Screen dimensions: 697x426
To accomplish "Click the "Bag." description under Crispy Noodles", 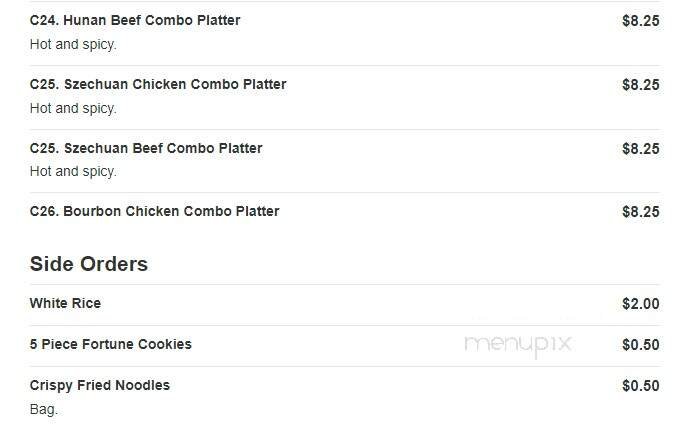I will coord(44,409).
